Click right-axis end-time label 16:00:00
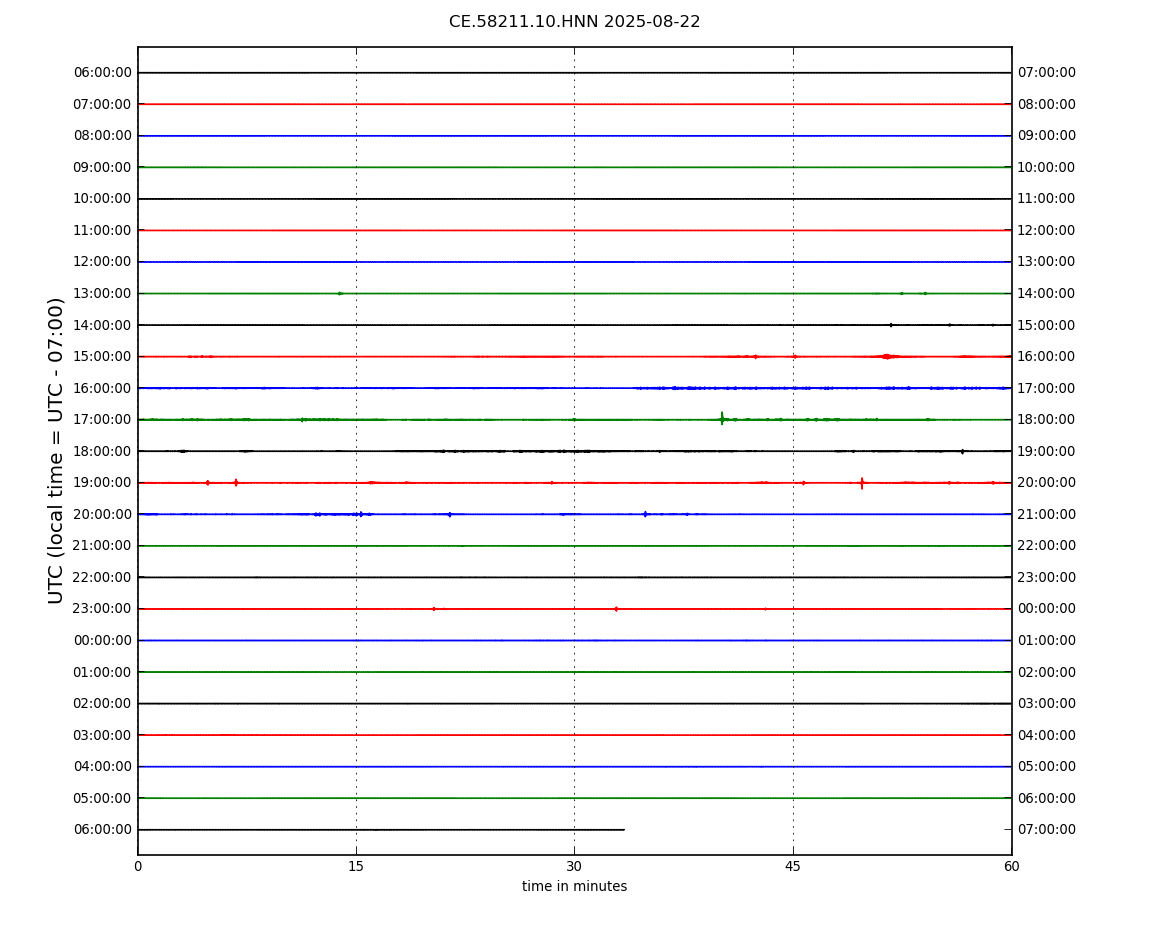 [1047, 357]
